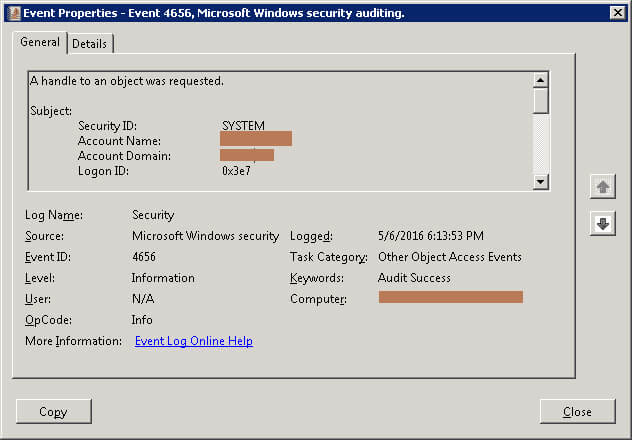
Task: Click the description scrollbar down arrow
Action: click(x=540, y=181)
